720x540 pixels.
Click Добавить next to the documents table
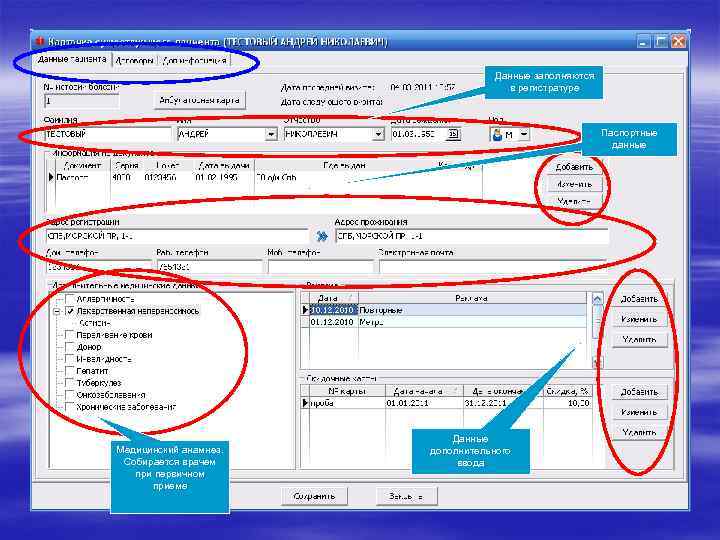click(x=574, y=167)
